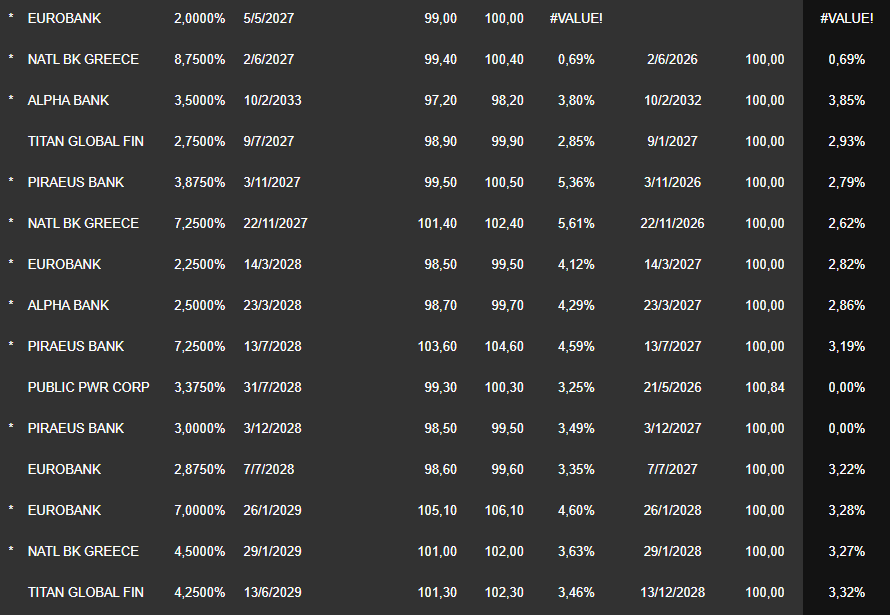The height and width of the screenshot is (615, 890).
Task: Click the 2,93% yield-to-call value
Action: 846,141
